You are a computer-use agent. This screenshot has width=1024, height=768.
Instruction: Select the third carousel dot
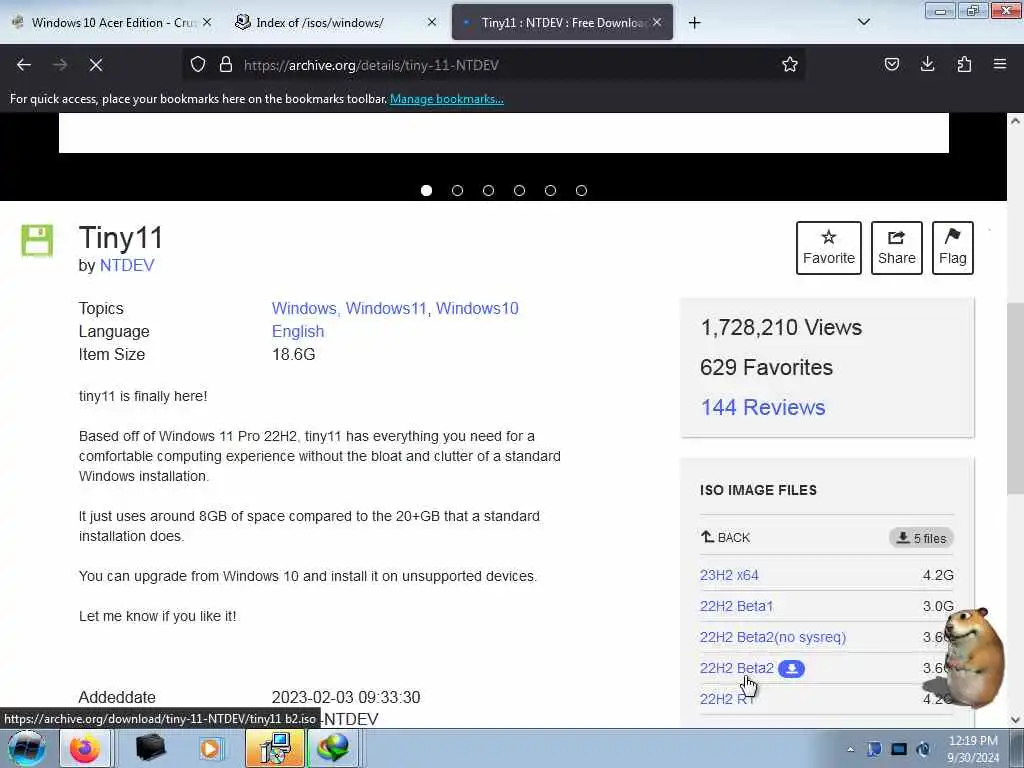click(x=488, y=191)
